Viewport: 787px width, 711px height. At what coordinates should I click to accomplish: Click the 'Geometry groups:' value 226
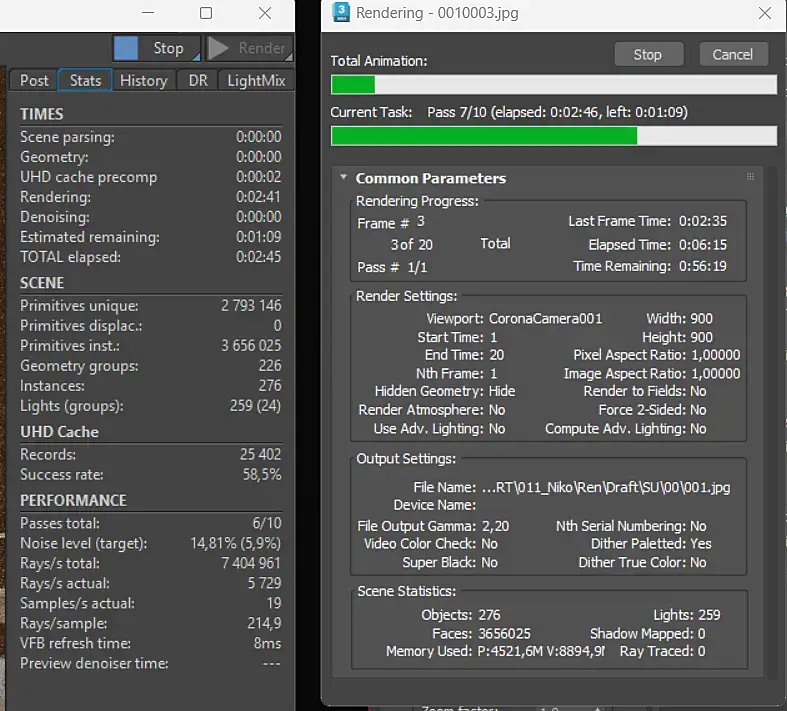(270, 366)
